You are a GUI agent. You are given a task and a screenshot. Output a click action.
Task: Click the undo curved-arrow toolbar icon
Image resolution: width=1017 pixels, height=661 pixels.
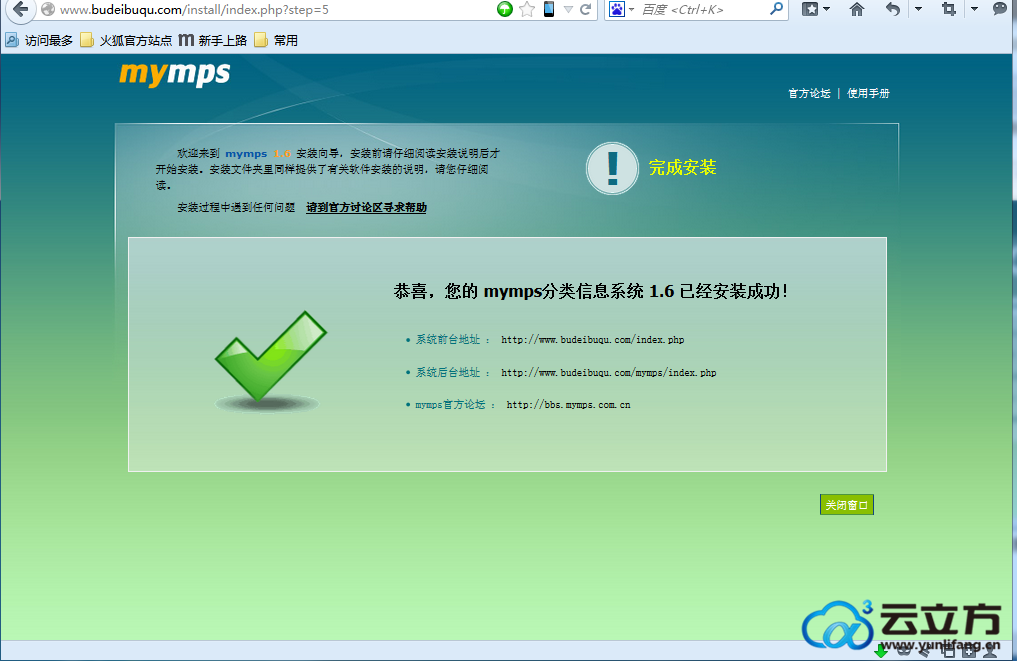click(893, 9)
